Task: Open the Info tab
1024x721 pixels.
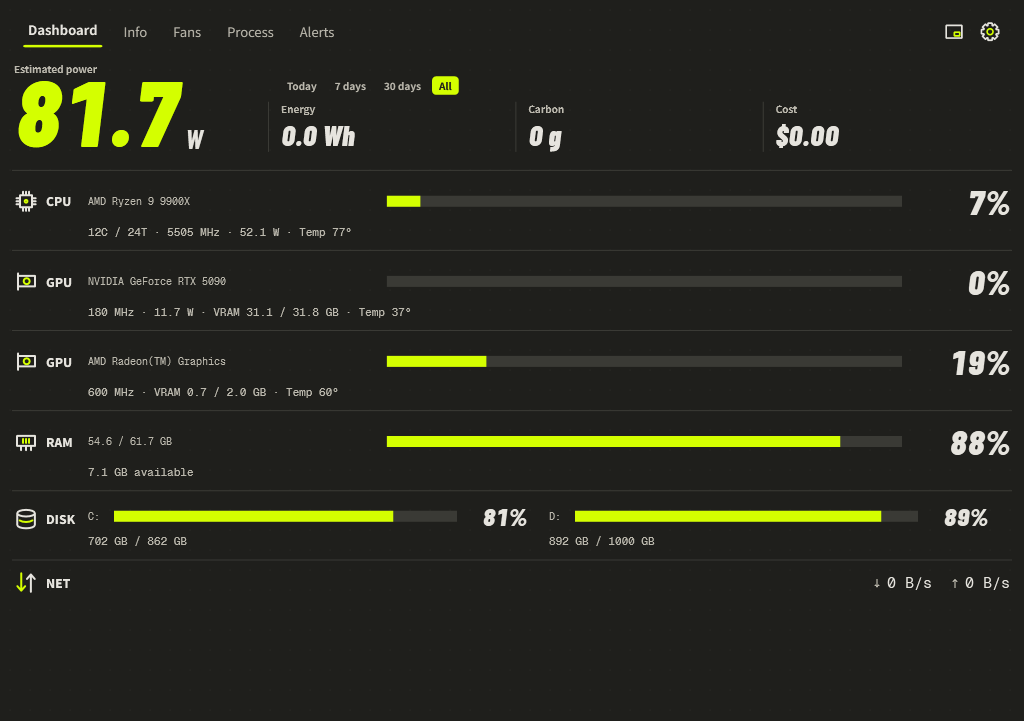Action: [135, 32]
